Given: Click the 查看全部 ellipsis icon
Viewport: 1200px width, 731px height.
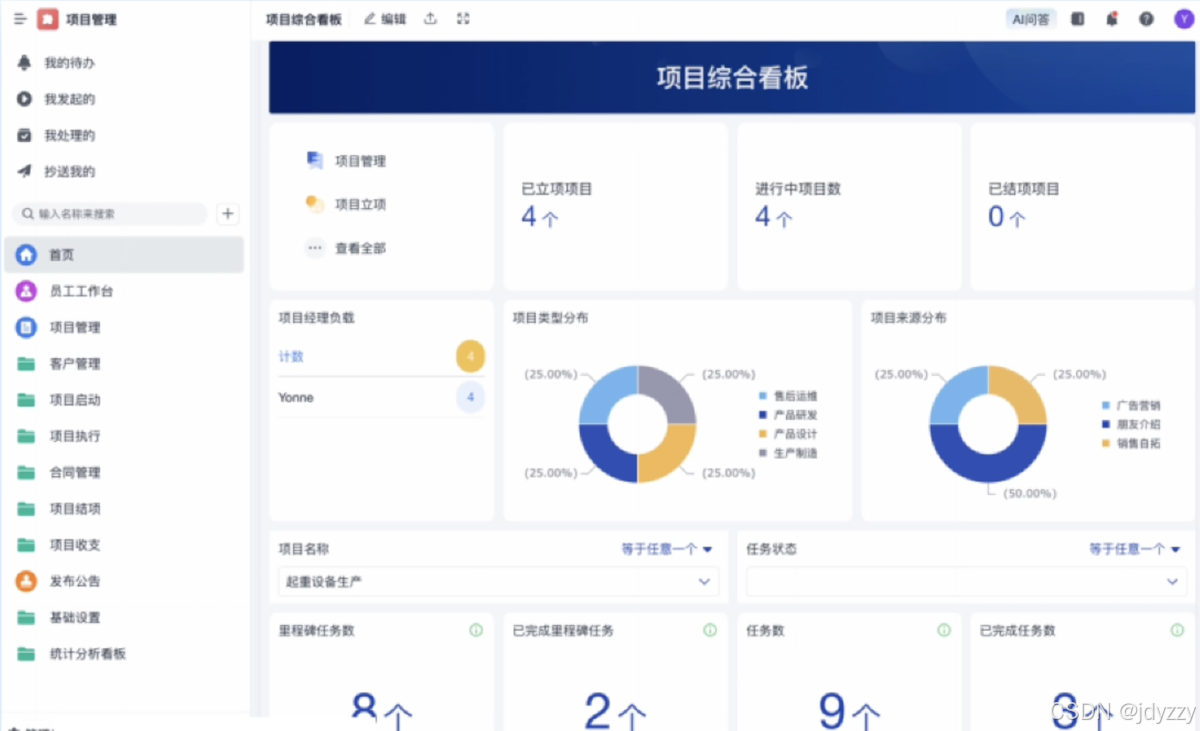Looking at the screenshot, I should [315, 248].
